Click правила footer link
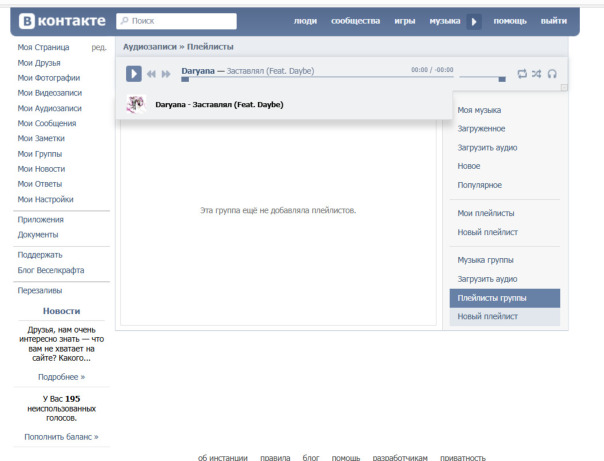Screen dimensions: 604x461 click(275, 457)
